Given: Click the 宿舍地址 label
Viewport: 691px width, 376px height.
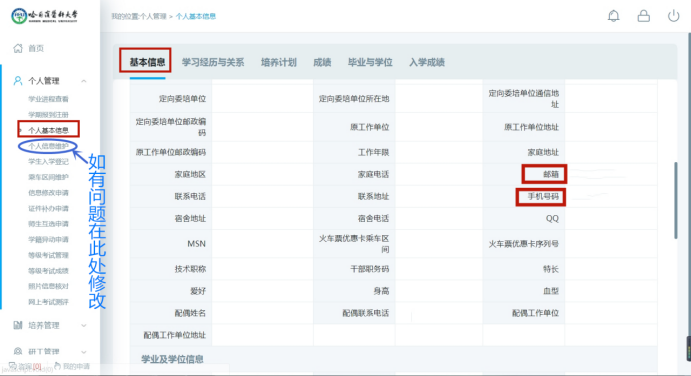Looking at the screenshot, I should 190,218.
